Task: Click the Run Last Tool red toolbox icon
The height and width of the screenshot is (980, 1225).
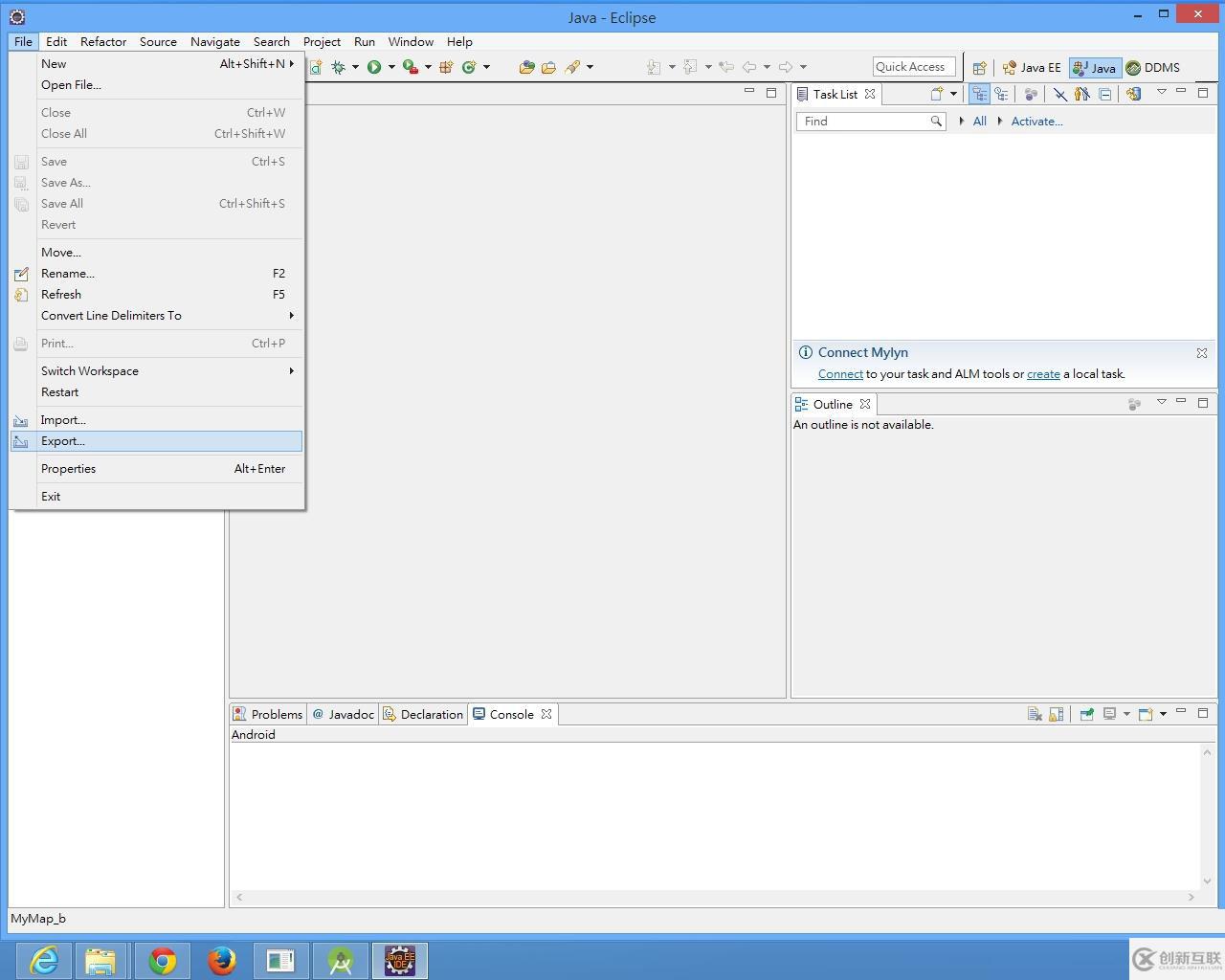Action: [410, 67]
